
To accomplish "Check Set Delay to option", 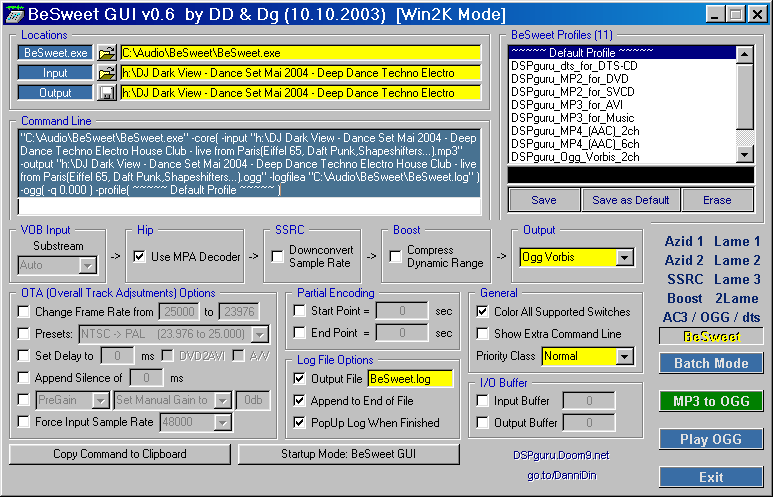I will [x=23, y=355].
